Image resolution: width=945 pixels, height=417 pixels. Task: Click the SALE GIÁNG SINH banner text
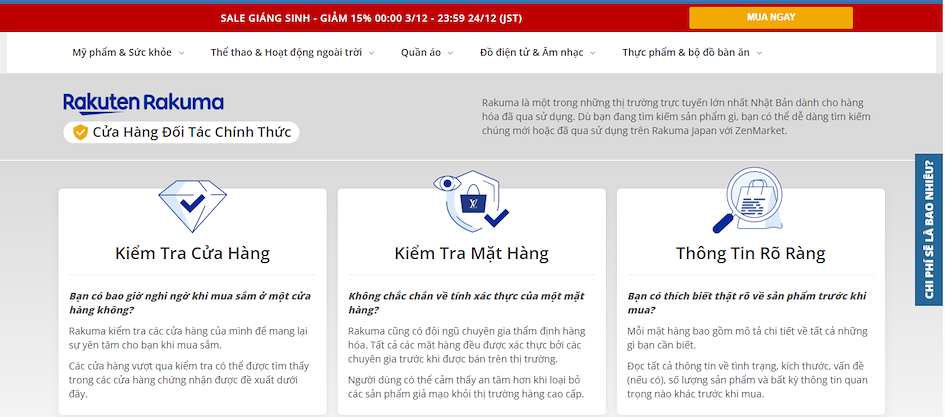[371, 18]
